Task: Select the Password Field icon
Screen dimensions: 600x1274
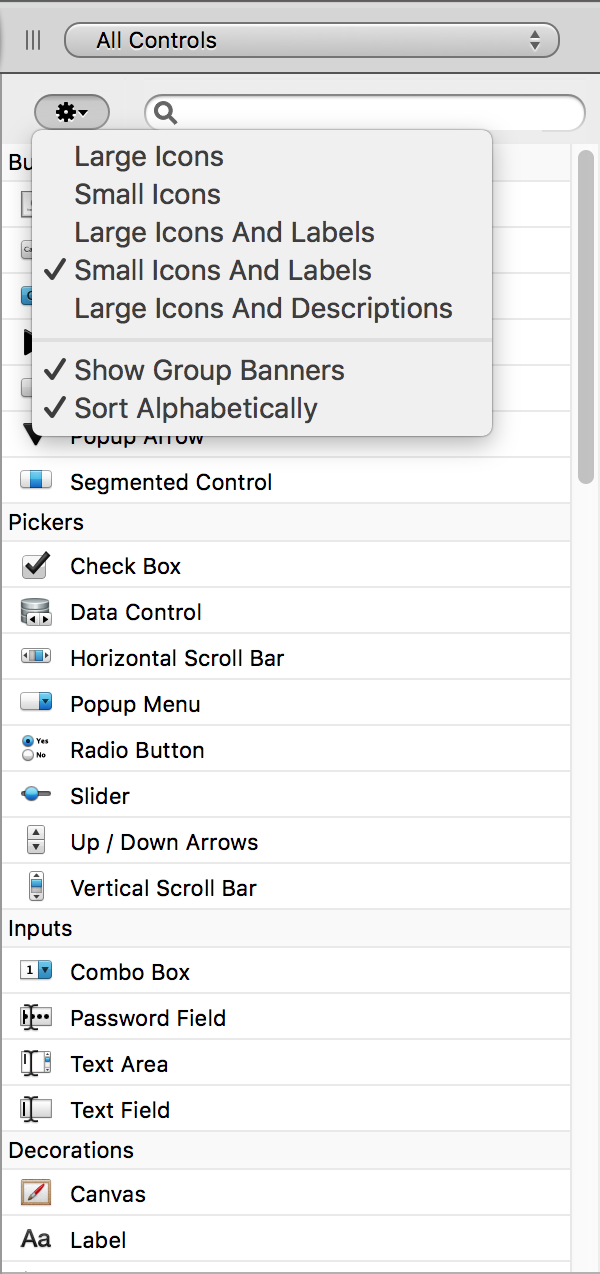Action: [x=36, y=1017]
